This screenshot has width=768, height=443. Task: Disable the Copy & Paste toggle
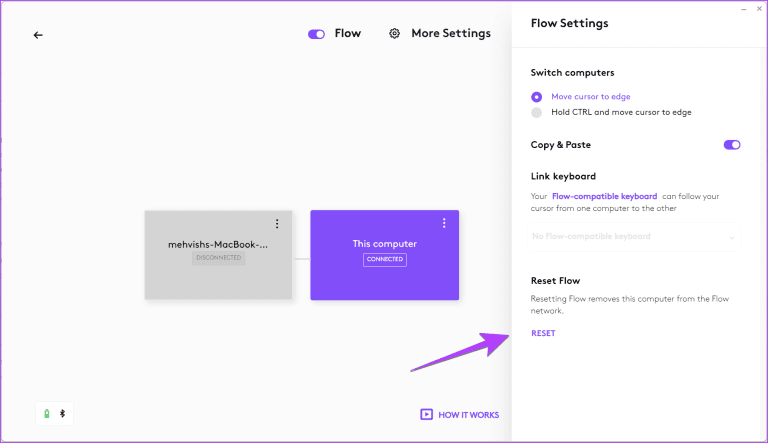pyautogui.click(x=732, y=145)
